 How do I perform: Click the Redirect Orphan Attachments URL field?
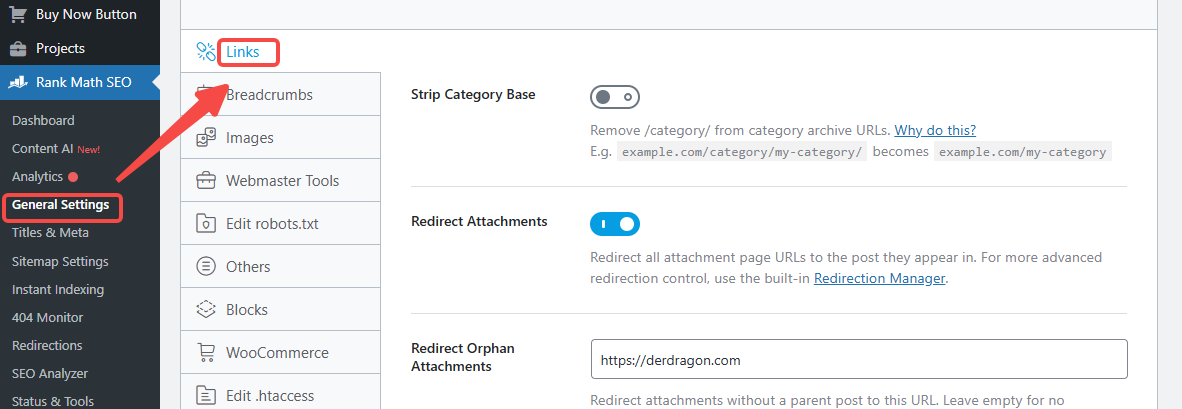pos(858,359)
